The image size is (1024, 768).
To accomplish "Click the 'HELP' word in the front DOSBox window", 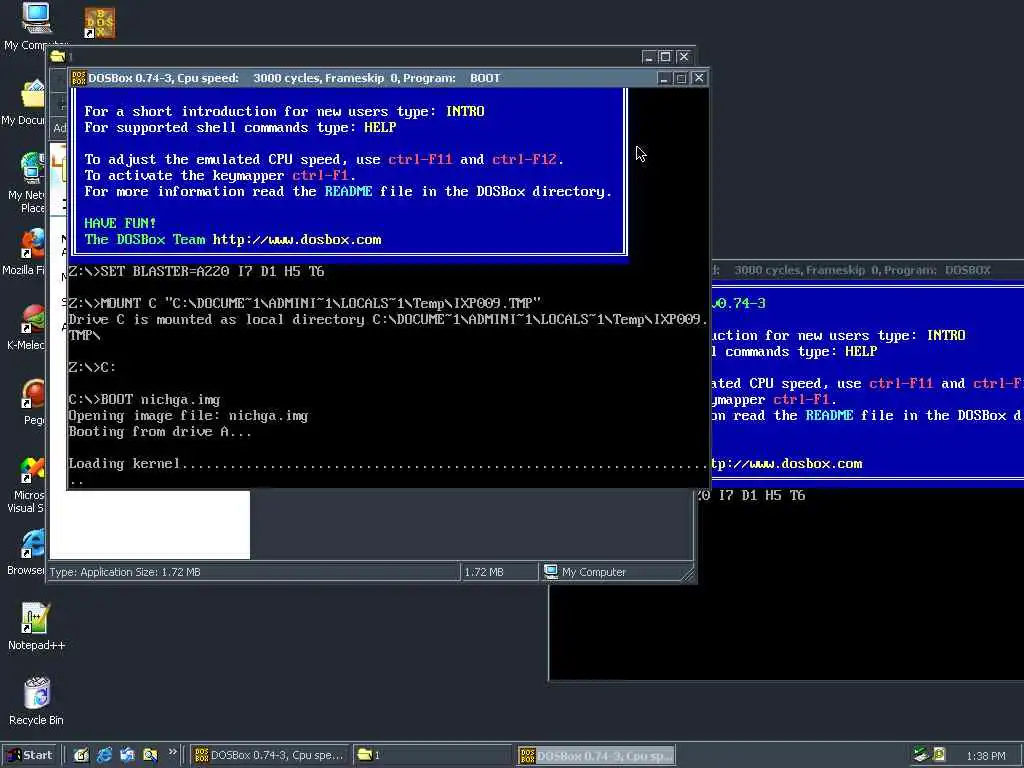I will pos(380,127).
